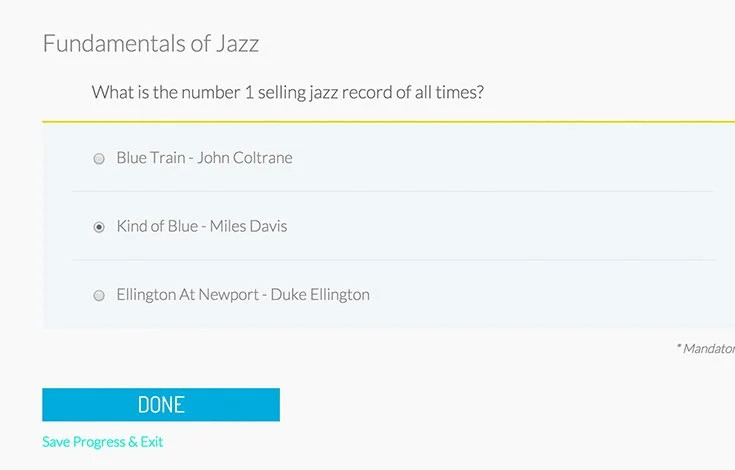
Task: Click 'Ellington At Newport - Duke Ellington' label text
Action: tap(243, 294)
